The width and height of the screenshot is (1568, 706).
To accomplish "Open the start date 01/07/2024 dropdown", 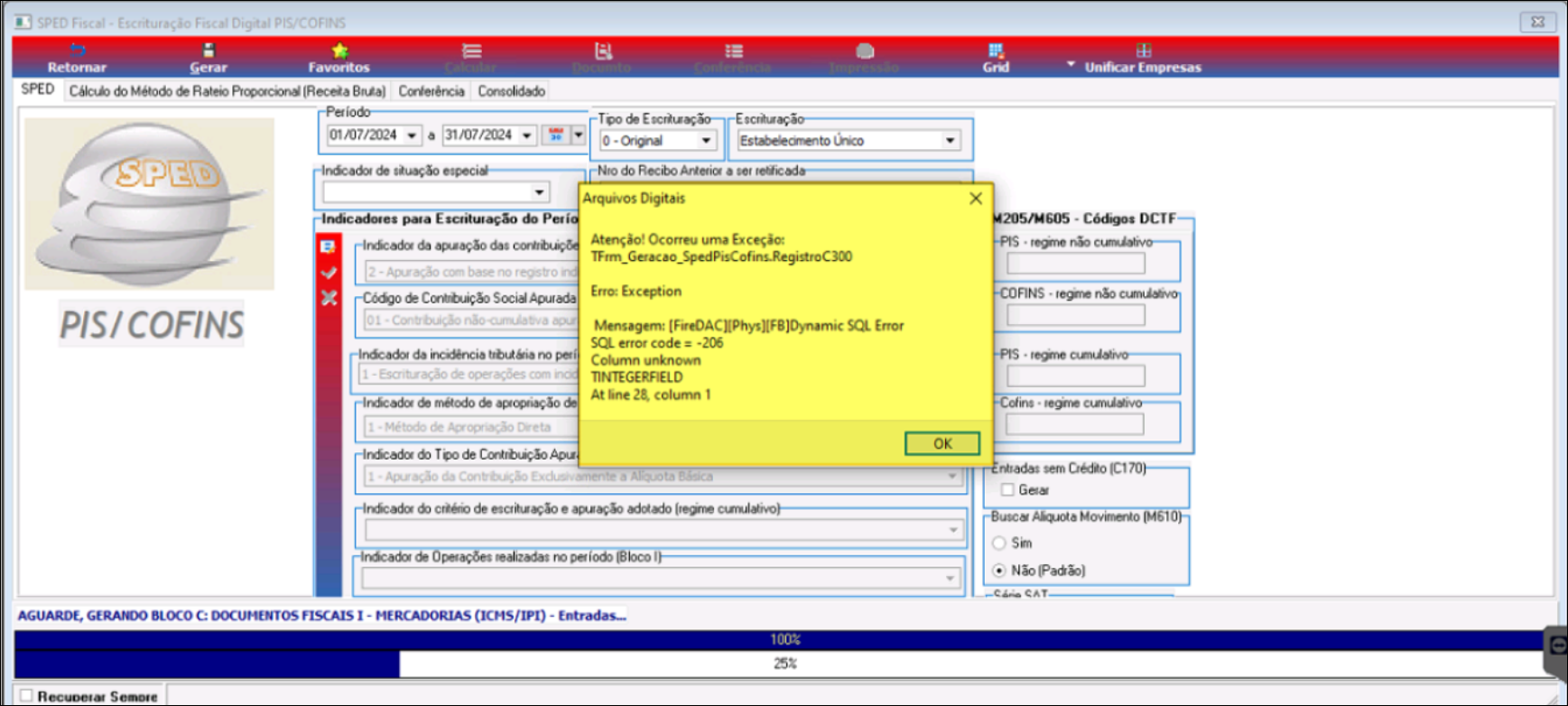I will click(412, 135).
